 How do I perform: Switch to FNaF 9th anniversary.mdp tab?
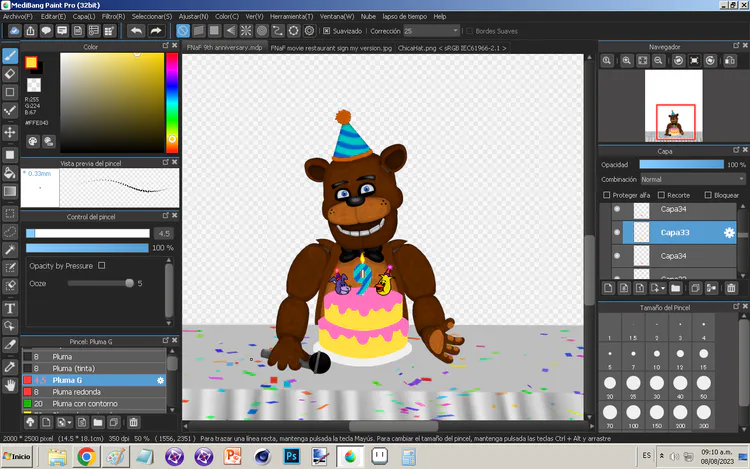coord(224,47)
